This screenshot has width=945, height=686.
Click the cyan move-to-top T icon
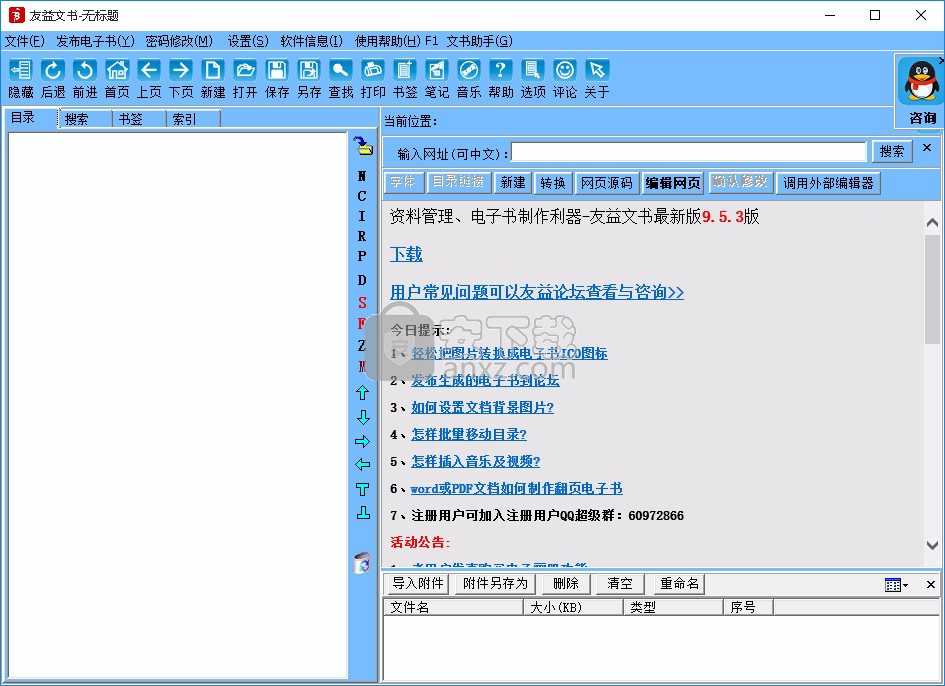pos(362,489)
